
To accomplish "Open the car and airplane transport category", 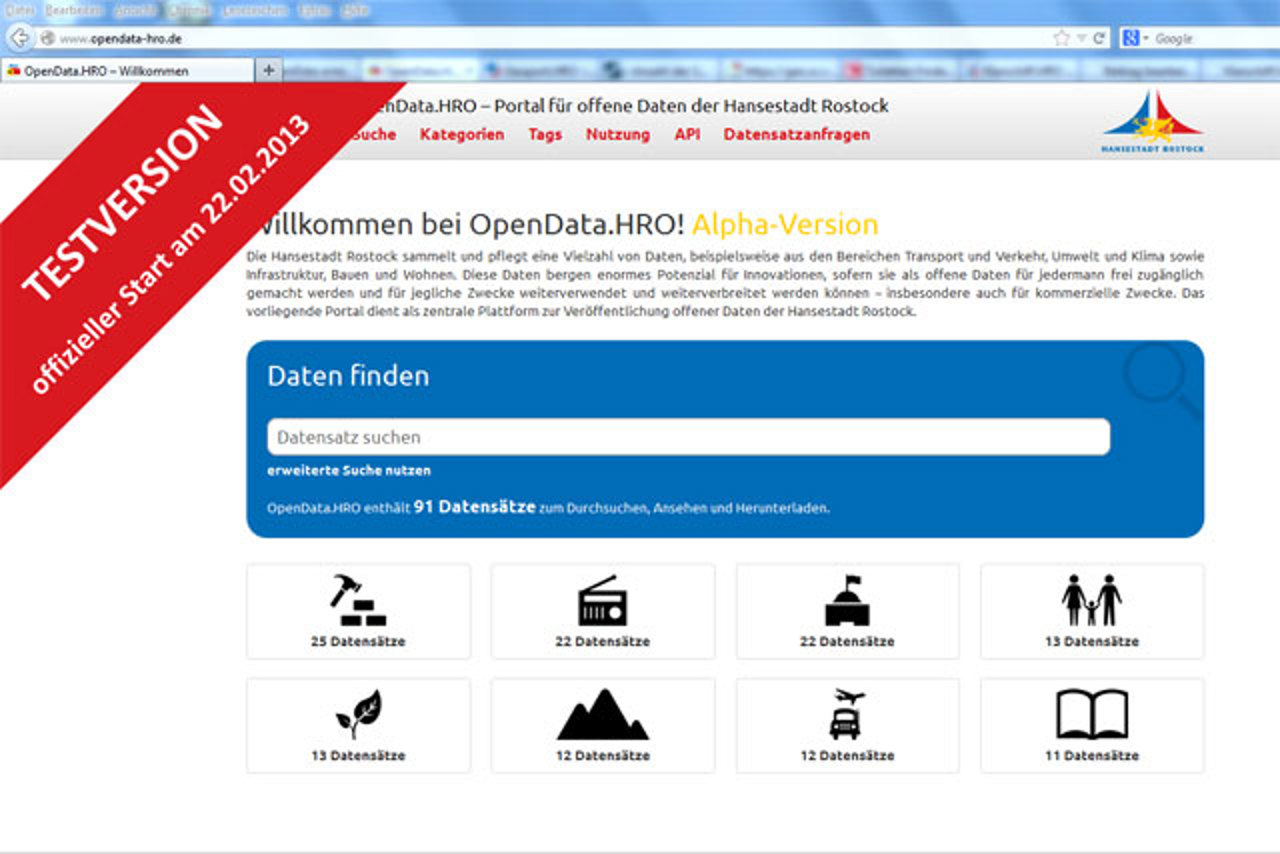I will point(847,725).
